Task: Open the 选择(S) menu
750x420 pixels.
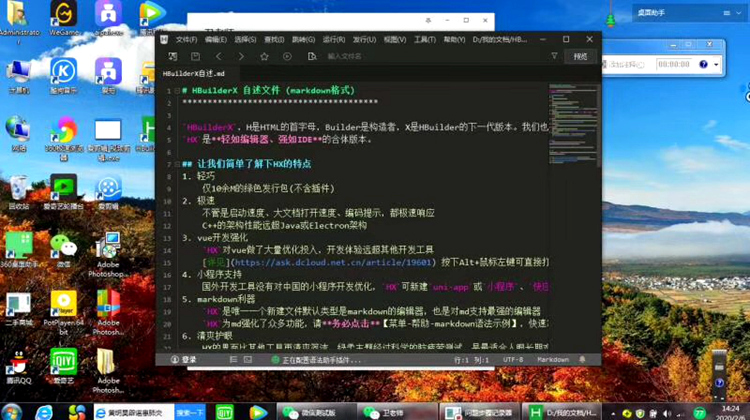Action: point(245,39)
